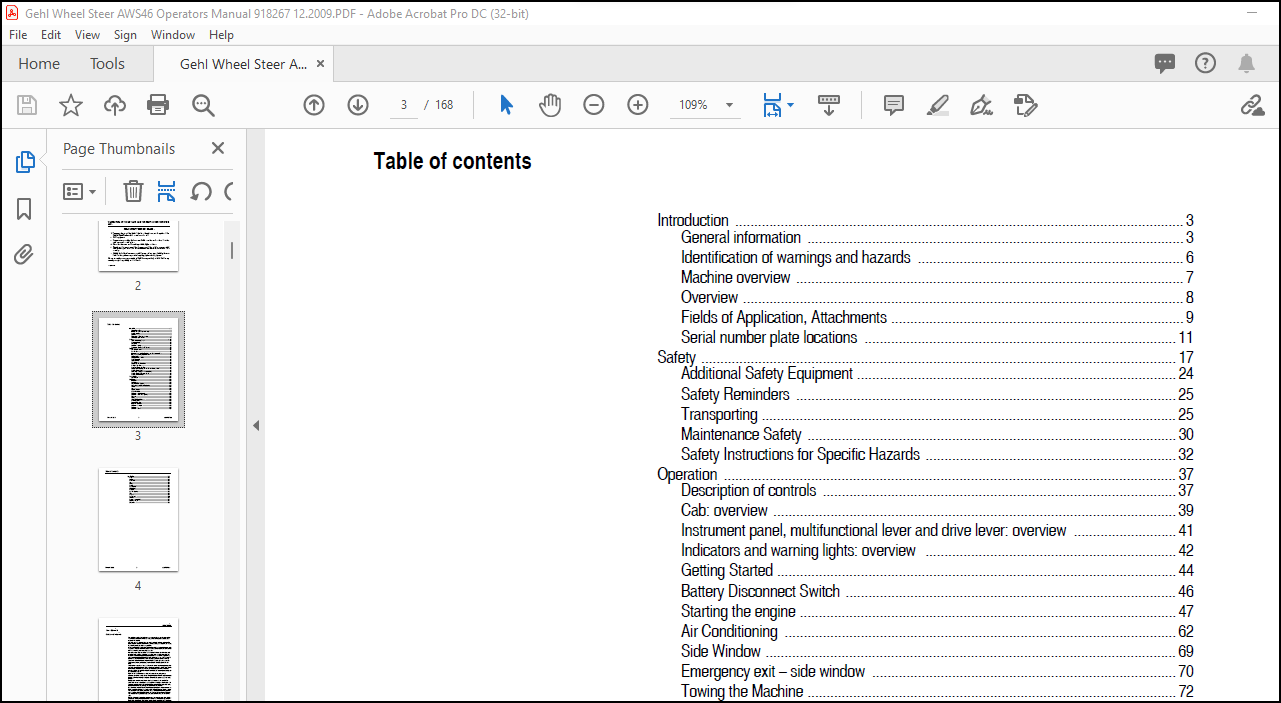Open the Edit menu
The width and height of the screenshot is (1281, 703).
pyautogui.click(x=51, y=34)
